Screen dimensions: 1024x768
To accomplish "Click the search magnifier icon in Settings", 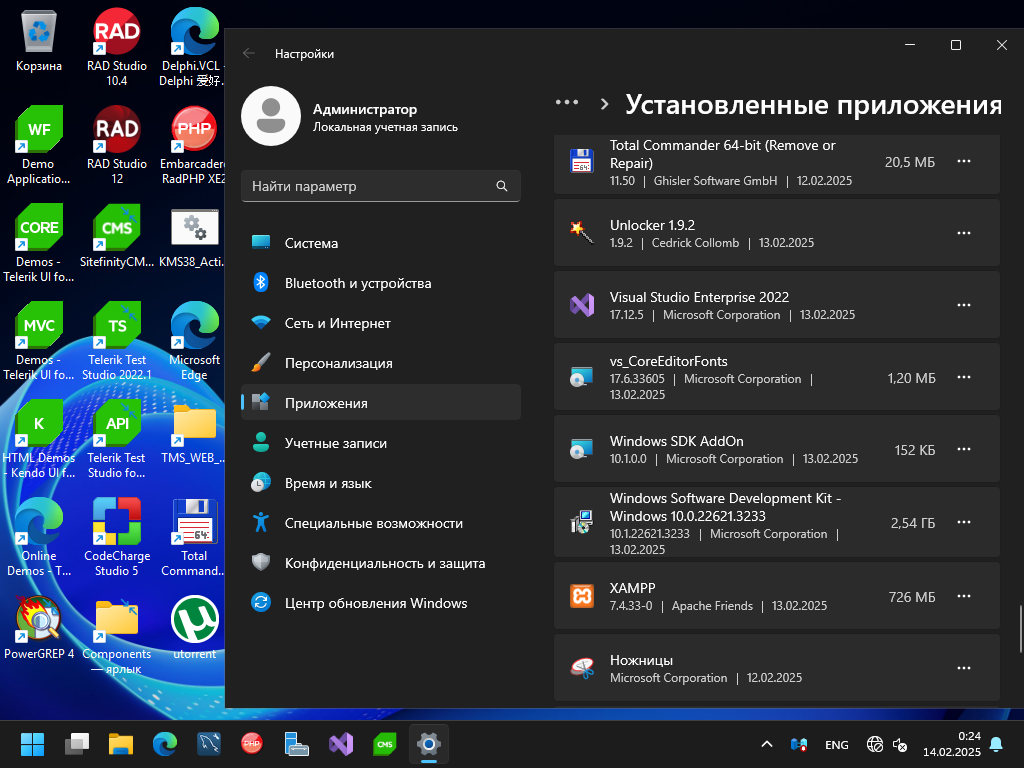I will (x=502, y=186).
